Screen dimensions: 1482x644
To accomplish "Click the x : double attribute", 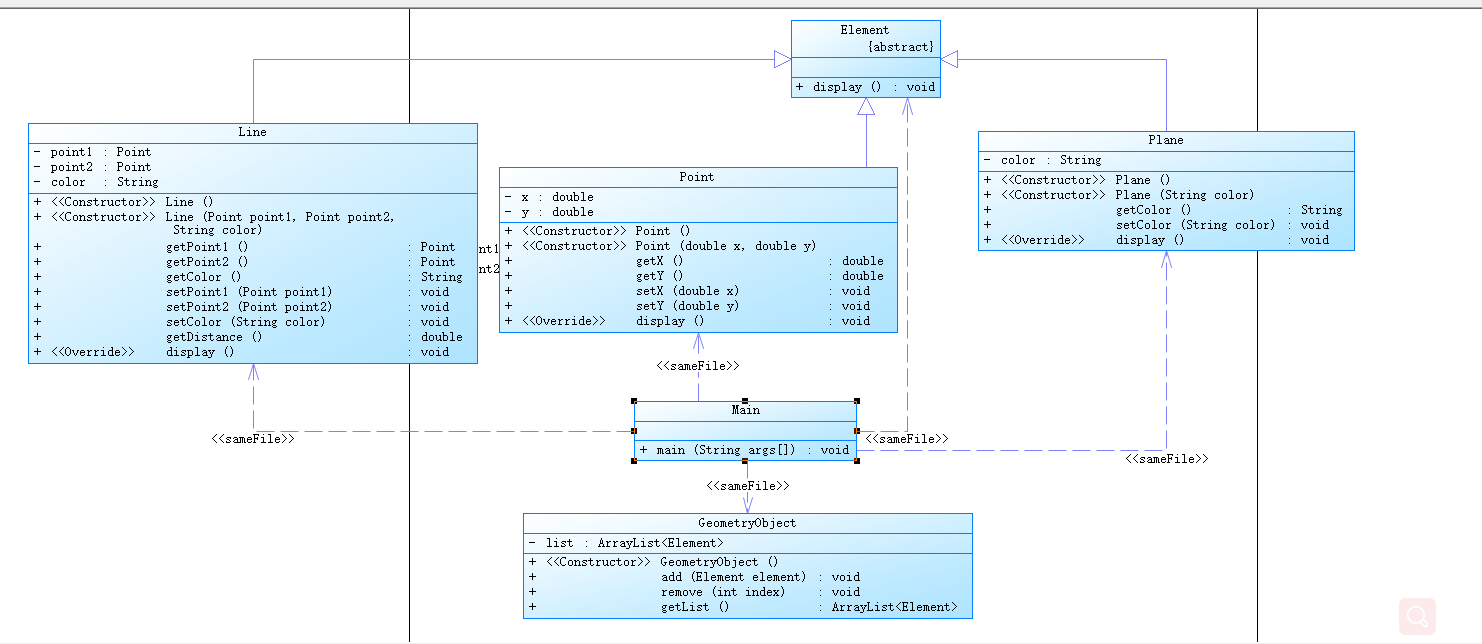I will point(549,197).
